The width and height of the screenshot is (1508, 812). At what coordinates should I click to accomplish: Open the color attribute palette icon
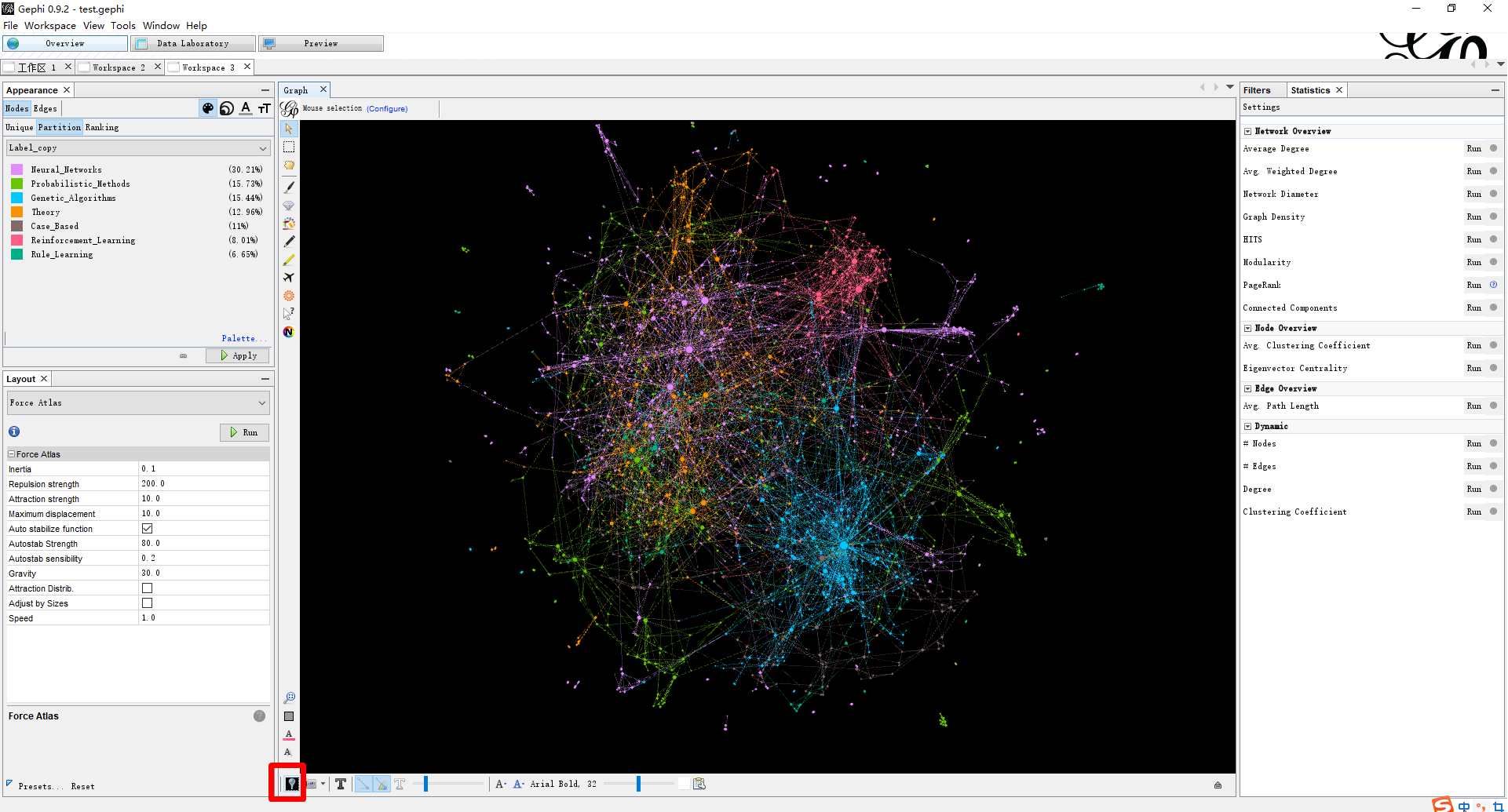click(207, 107)
